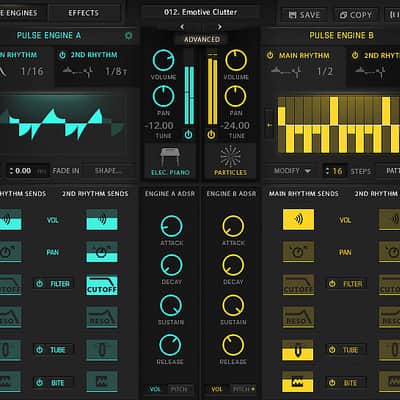400x400 pixels.
Task: Open Engine B 1/2 rhythm rate selector
Action: 325,71
